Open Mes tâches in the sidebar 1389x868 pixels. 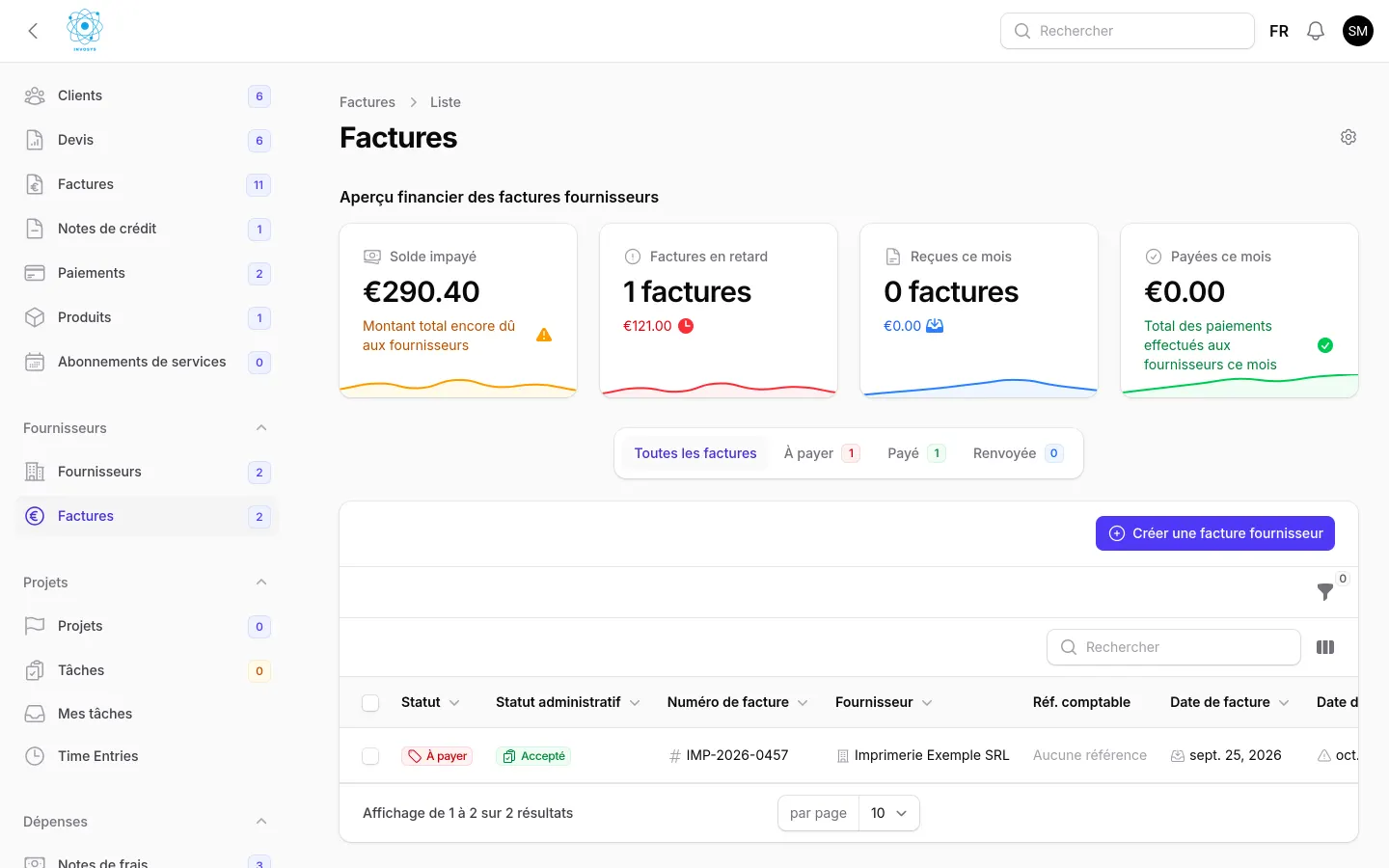coord(147,714)
